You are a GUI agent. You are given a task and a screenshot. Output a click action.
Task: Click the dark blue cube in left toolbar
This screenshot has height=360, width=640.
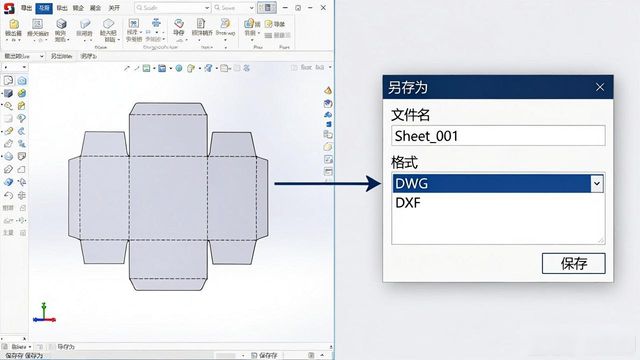tap(8, 93)
